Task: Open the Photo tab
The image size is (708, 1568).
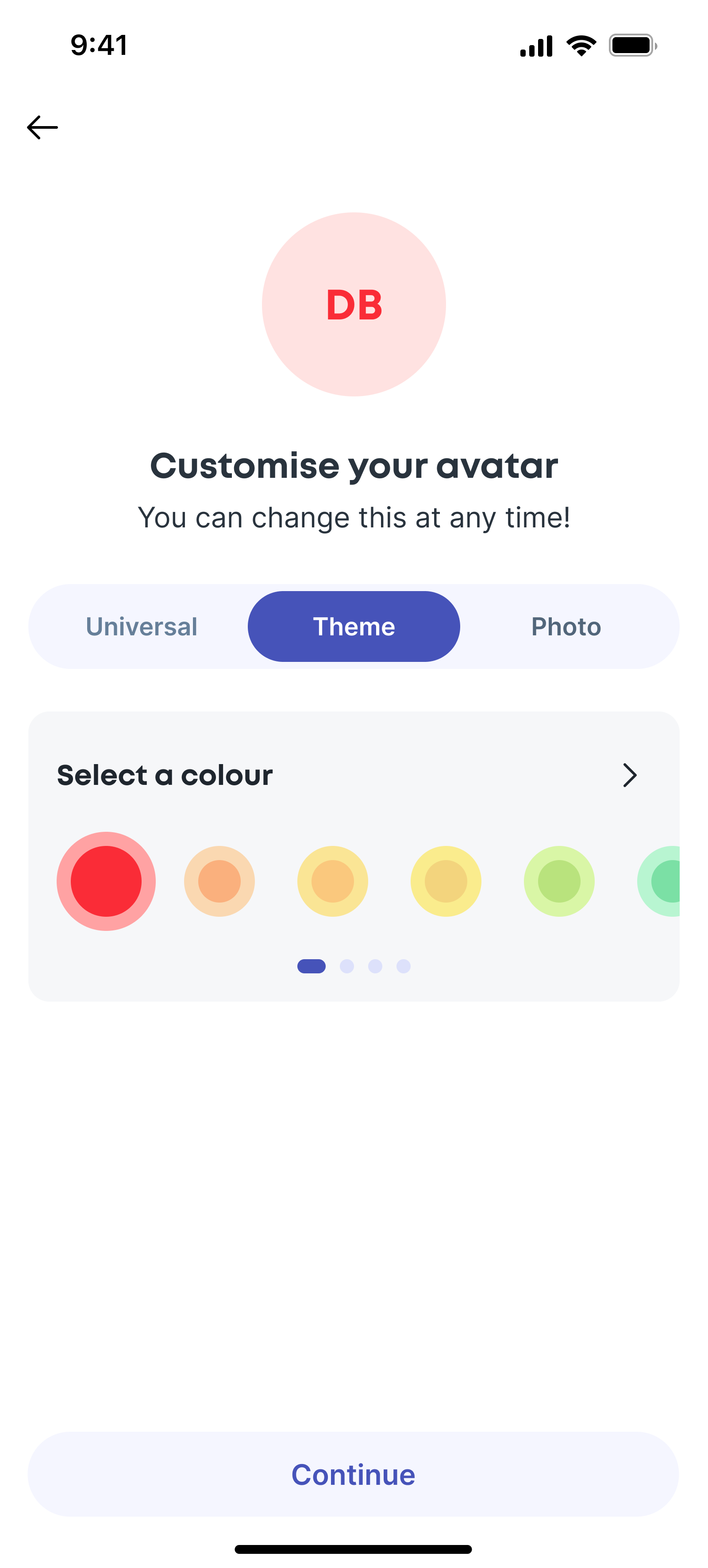Action: [566, 627]
